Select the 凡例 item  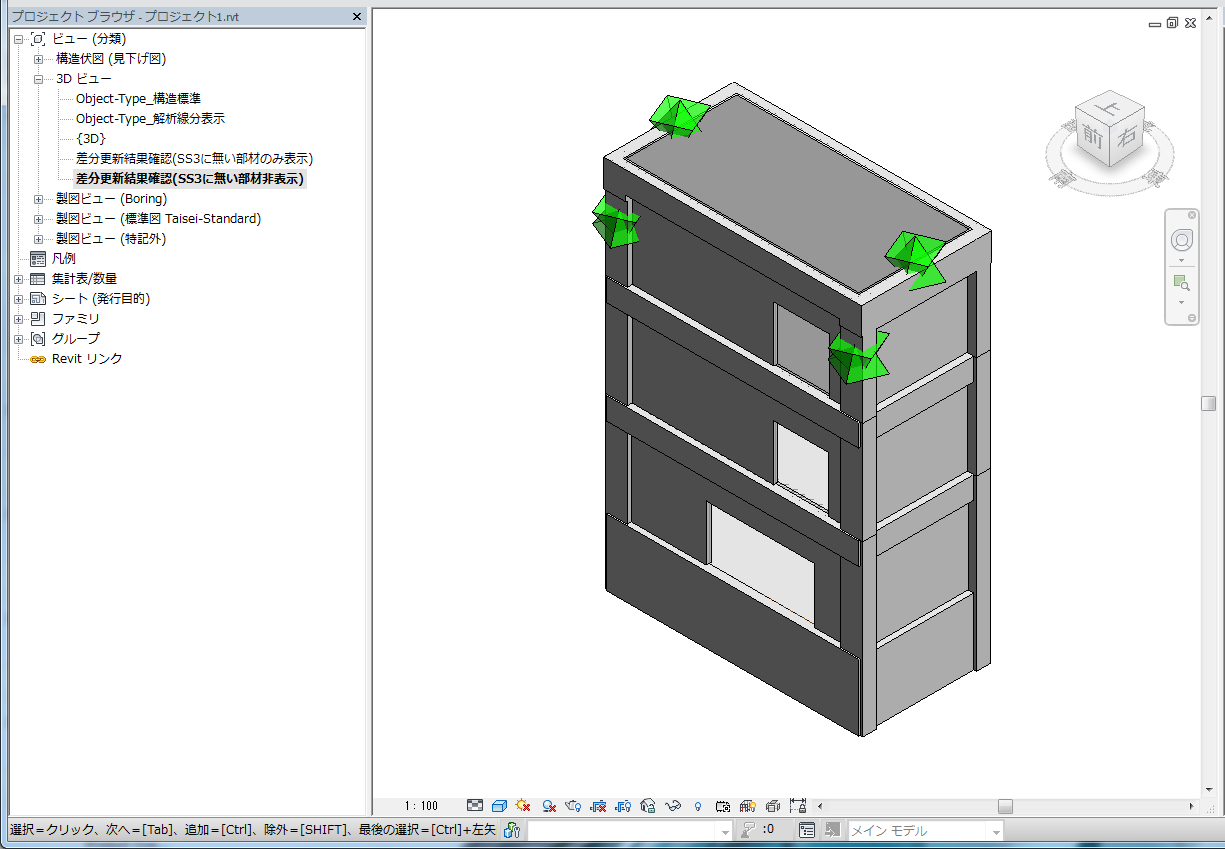[64, 259]
